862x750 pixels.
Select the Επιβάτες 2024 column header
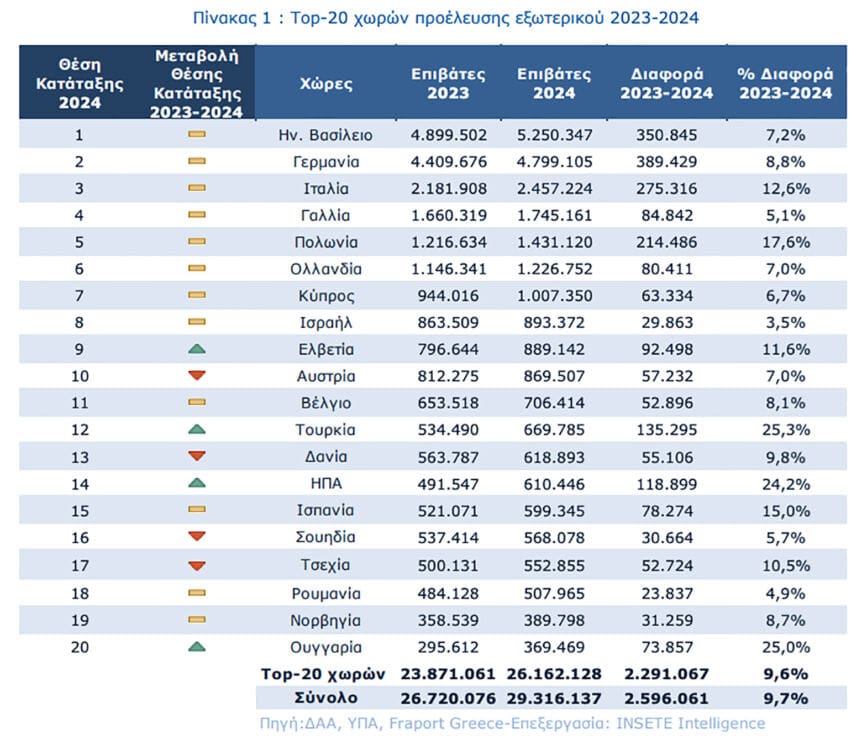pyautogui.click(x=554, y=83)
